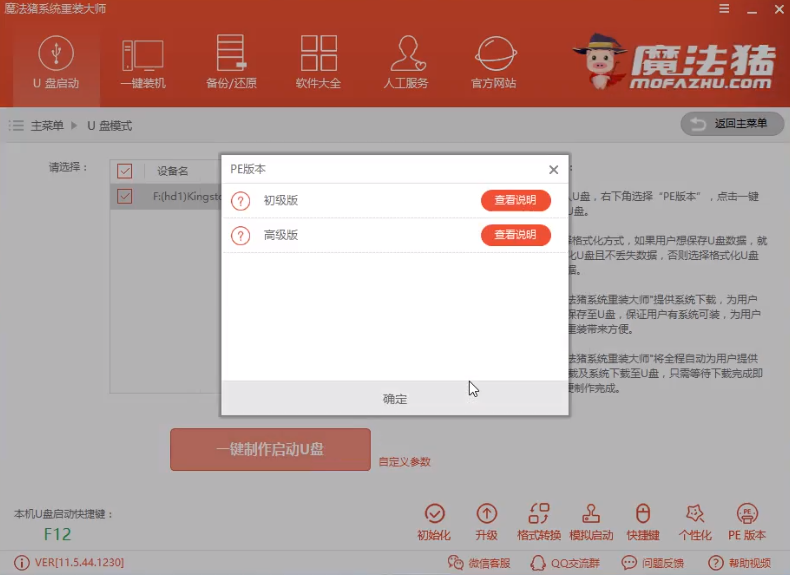Image resolution: width=790 pixels, height=575 pixels.
Task: Click the list icon beside 主菜单
Action: tap(16, 125)
